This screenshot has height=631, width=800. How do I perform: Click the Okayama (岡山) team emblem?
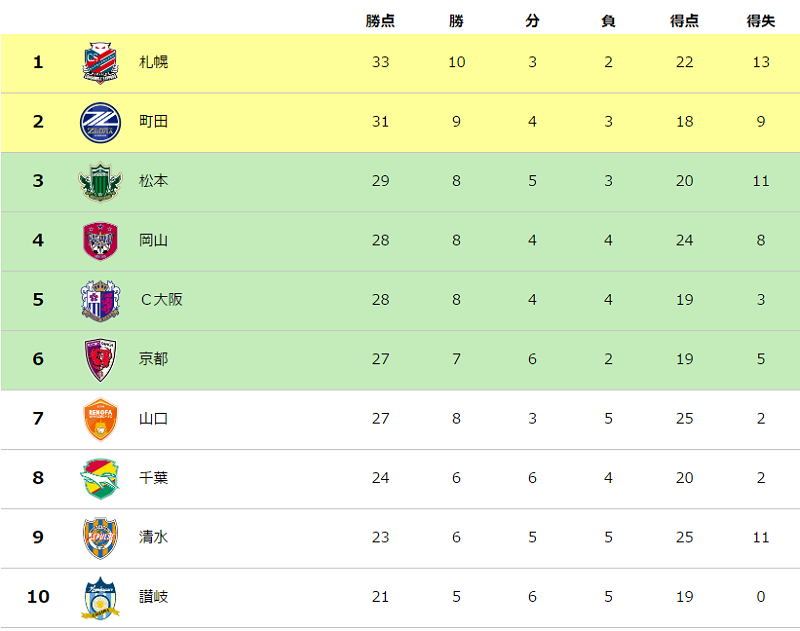coord(100,241)
